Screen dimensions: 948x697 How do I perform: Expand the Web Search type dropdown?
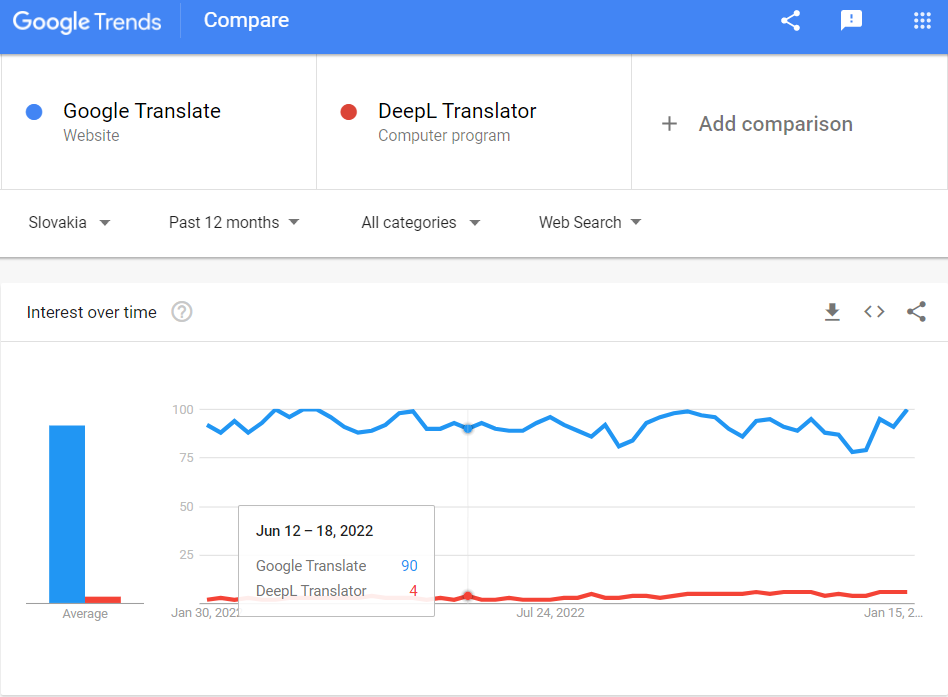point(590,222)
